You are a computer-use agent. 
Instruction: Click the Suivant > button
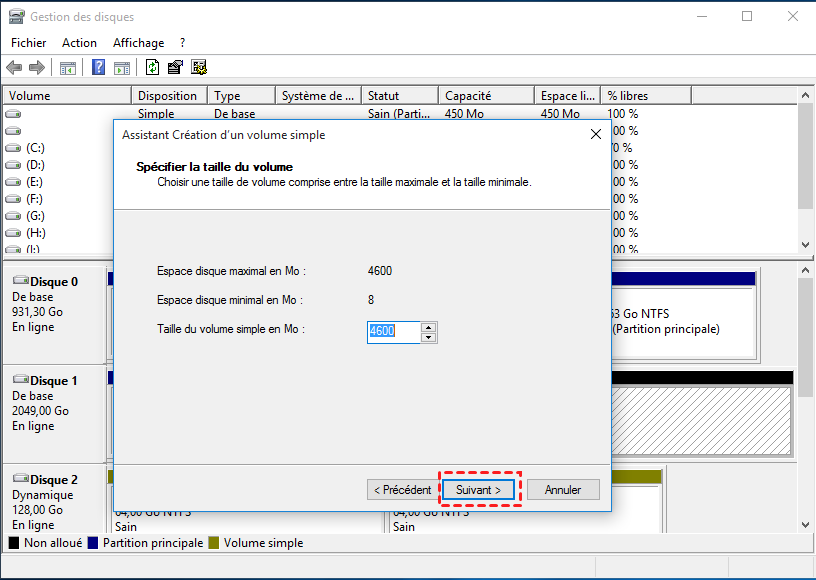click(478, 489)
